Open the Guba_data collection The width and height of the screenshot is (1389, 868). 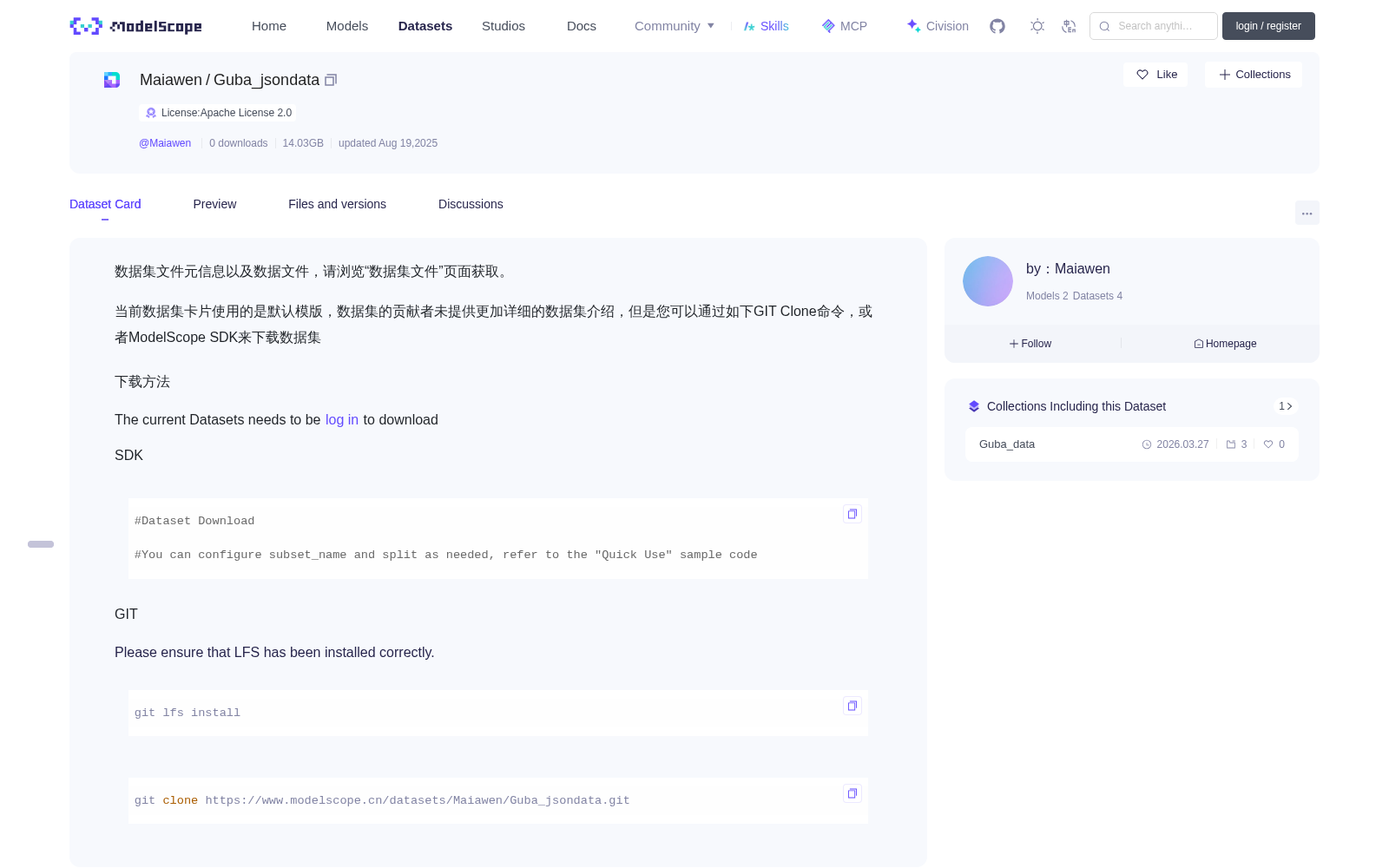1007,444
